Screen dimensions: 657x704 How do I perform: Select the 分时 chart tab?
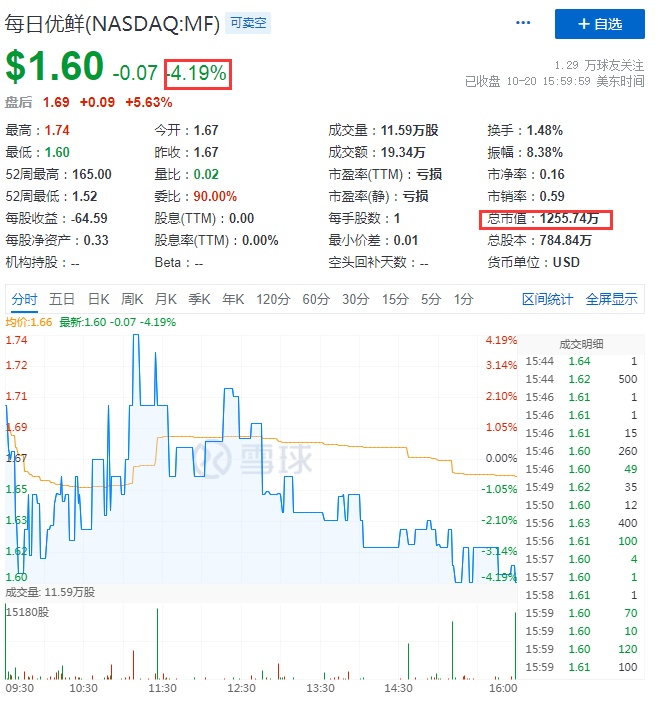24,299
